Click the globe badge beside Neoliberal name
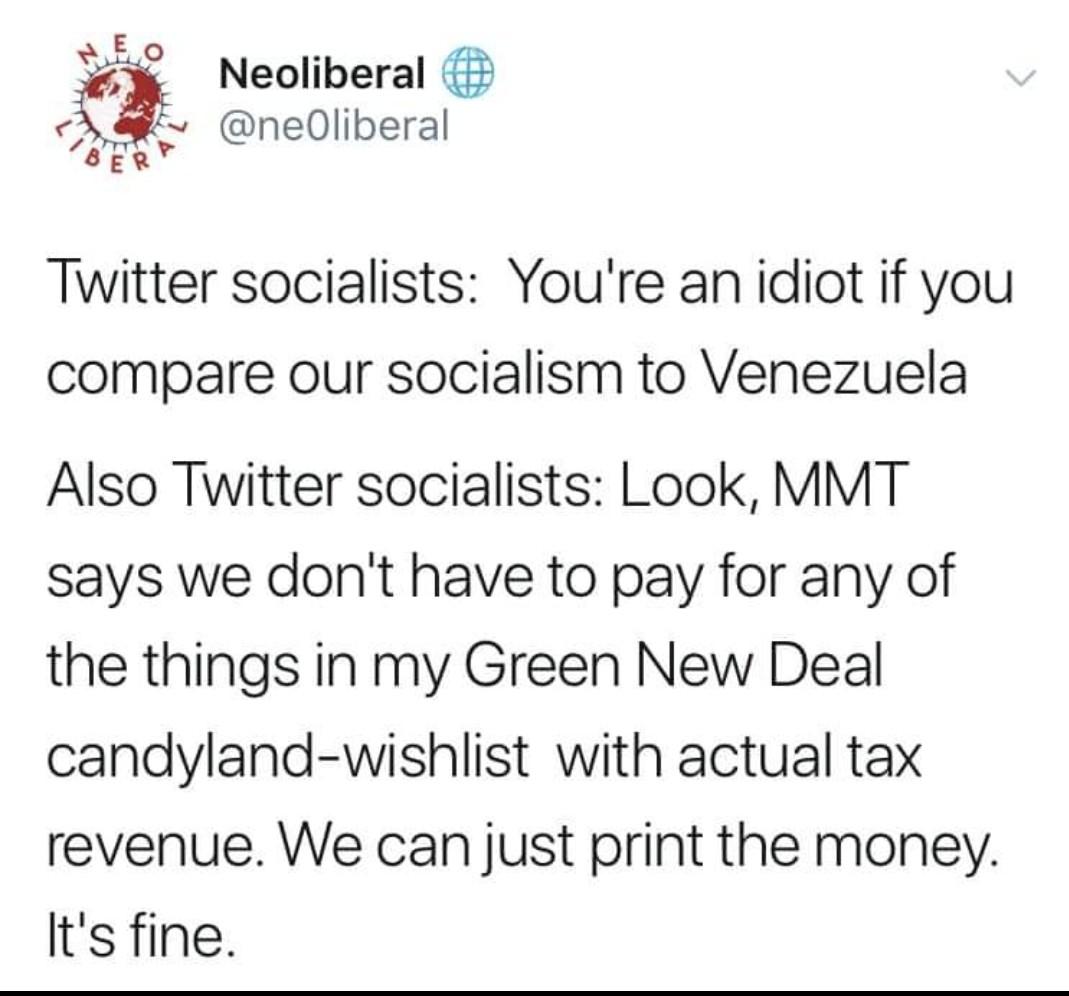 click(469, 72)
